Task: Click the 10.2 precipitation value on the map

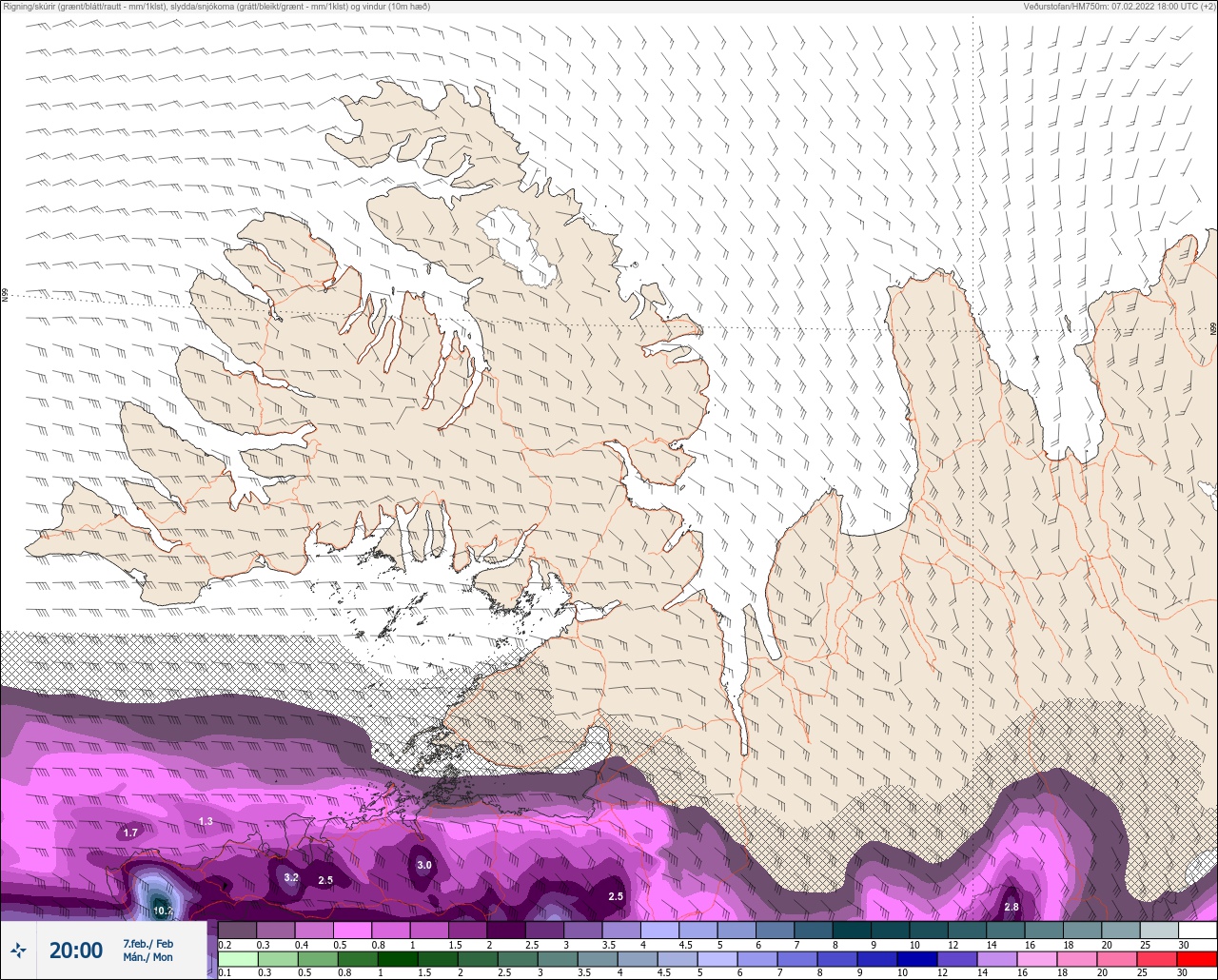Action: (163, 911)
